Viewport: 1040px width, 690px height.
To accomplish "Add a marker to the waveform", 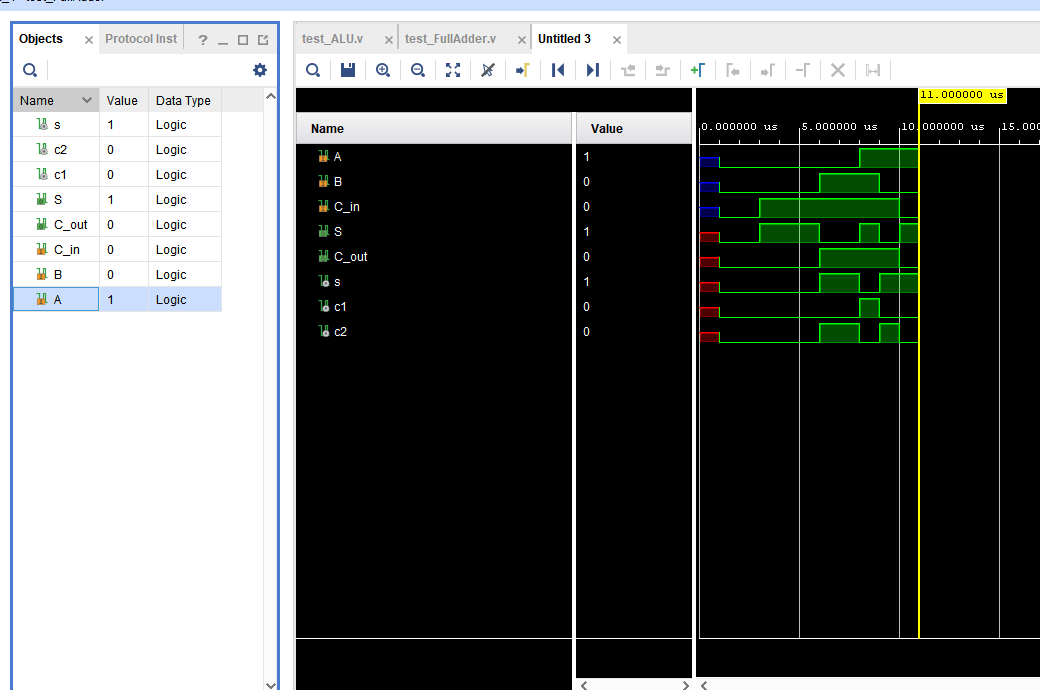I will click(x=698, y=70).
